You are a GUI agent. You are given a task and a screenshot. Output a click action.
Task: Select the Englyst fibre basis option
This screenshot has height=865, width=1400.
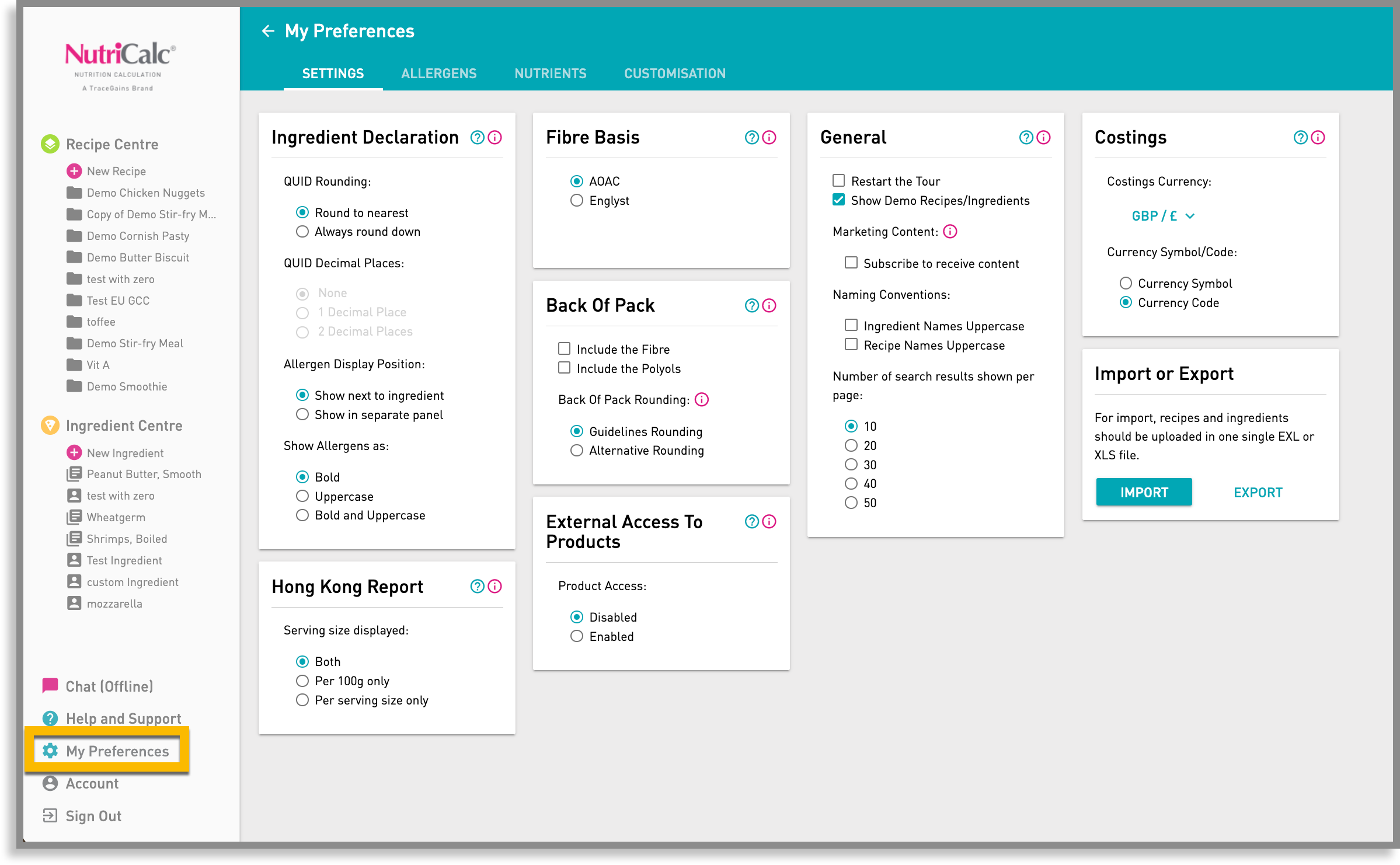point(577,200)
